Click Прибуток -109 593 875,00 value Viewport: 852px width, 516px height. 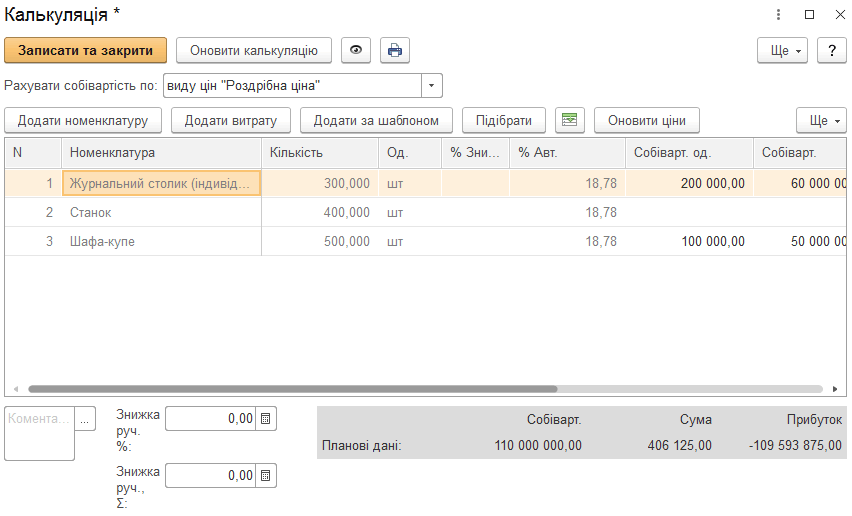point(795,445)
